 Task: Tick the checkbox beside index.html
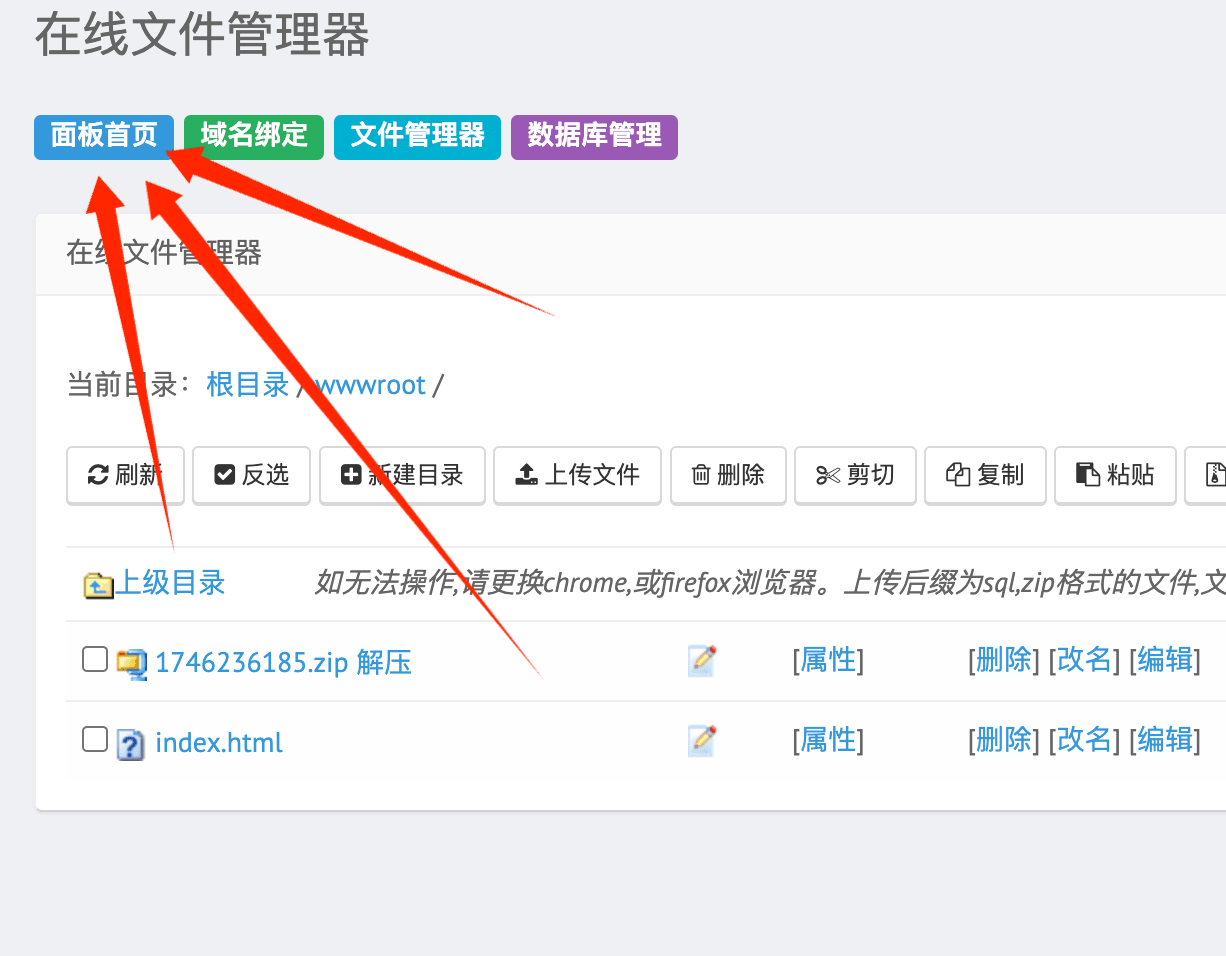94,739
